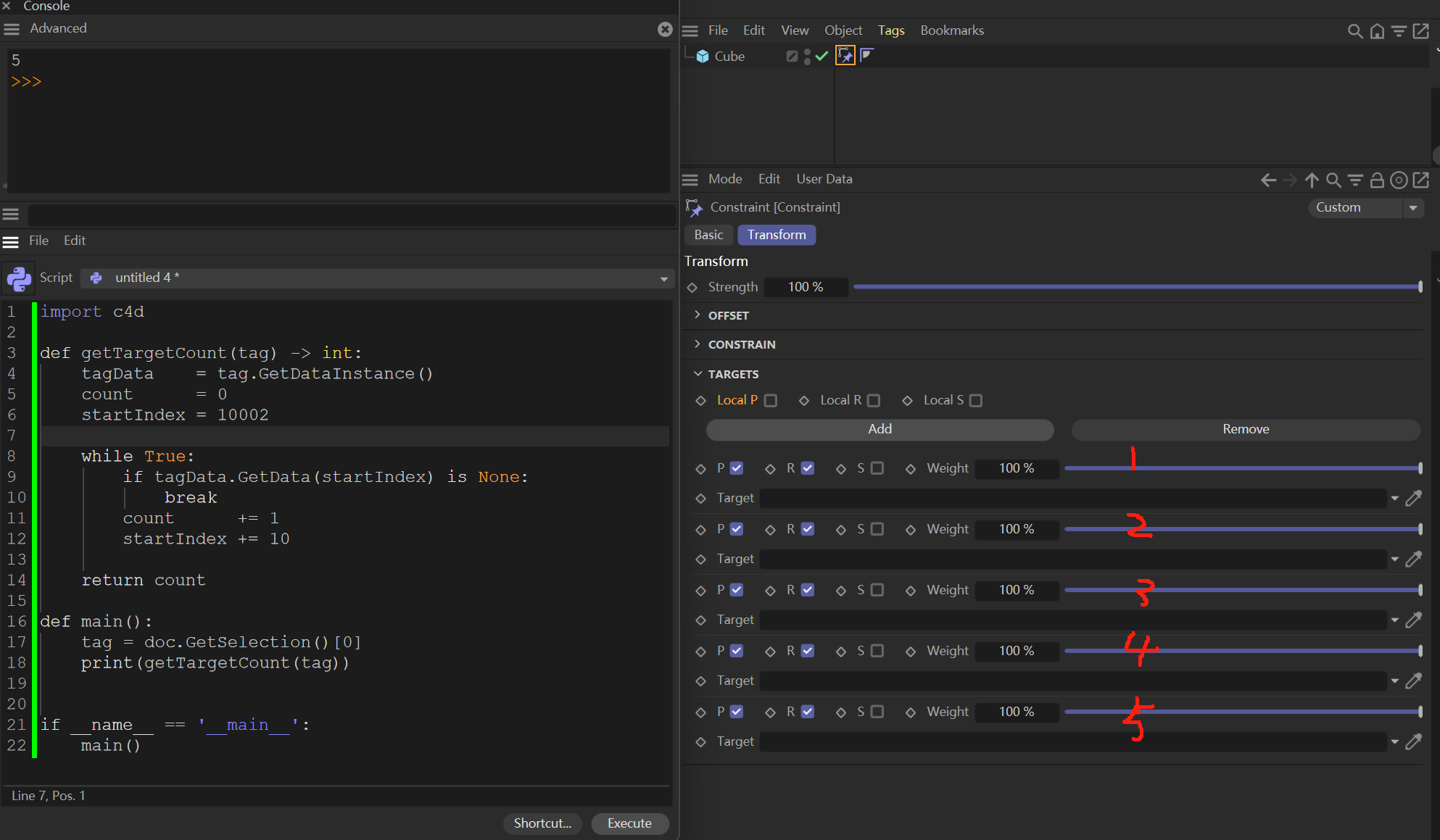The image size is (1440, 840).
Task: Use the picker icon for first Target
Action: [1414, 498]
